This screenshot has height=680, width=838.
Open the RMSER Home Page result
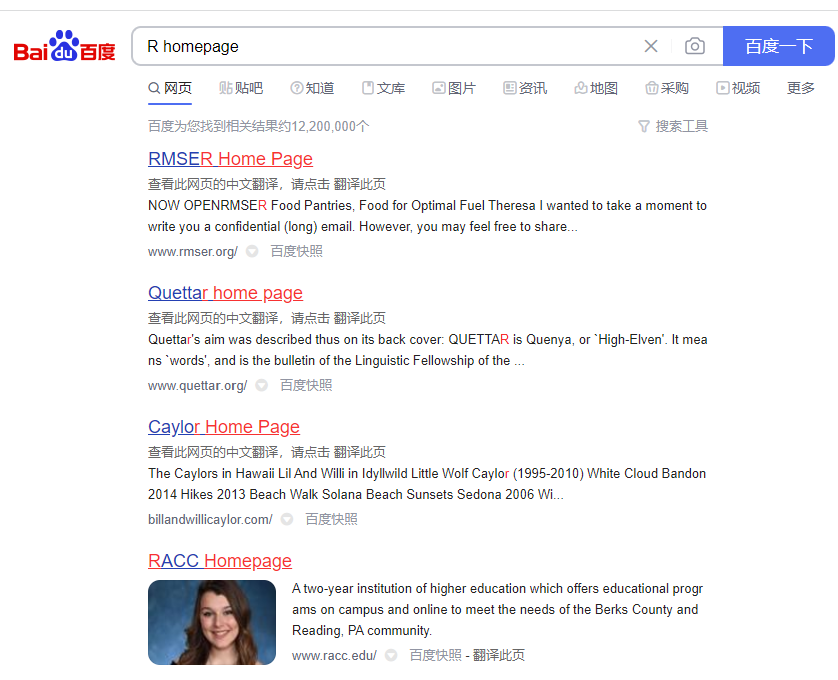click(x=230, y=159)
